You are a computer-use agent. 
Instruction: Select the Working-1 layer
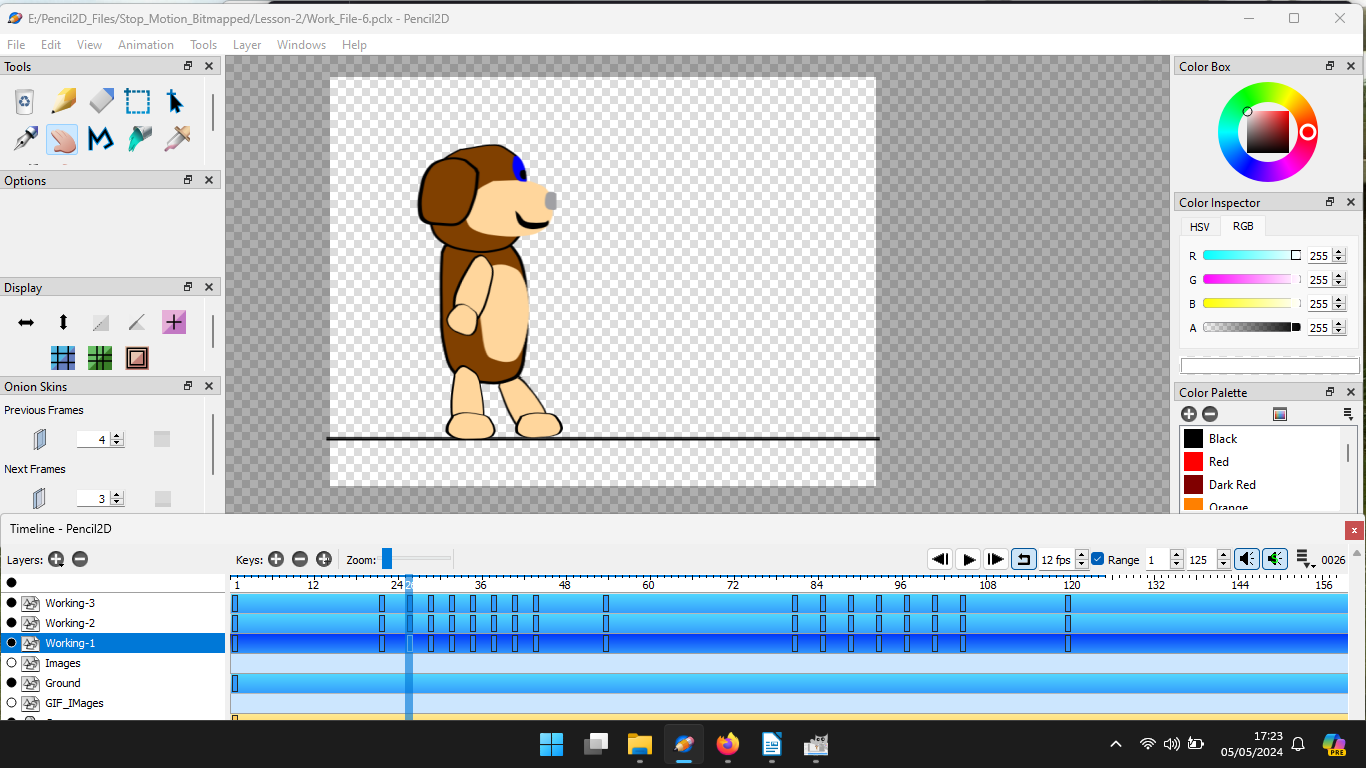[x=113, y=643]
